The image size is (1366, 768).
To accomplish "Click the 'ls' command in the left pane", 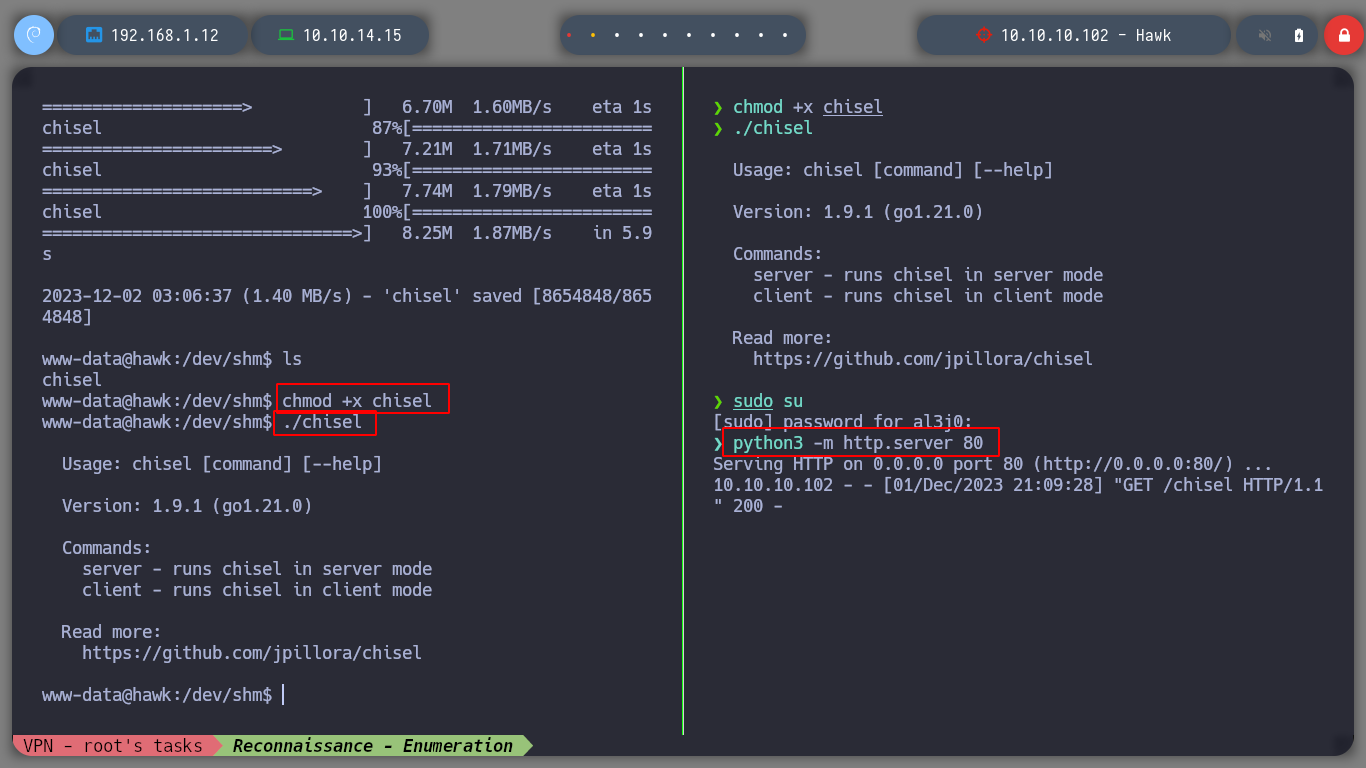I will [292, 359].
